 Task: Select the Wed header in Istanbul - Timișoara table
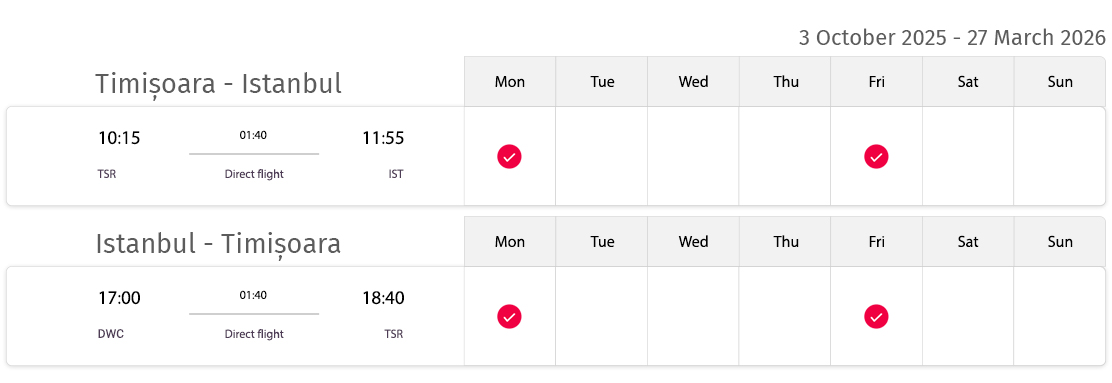694,242
